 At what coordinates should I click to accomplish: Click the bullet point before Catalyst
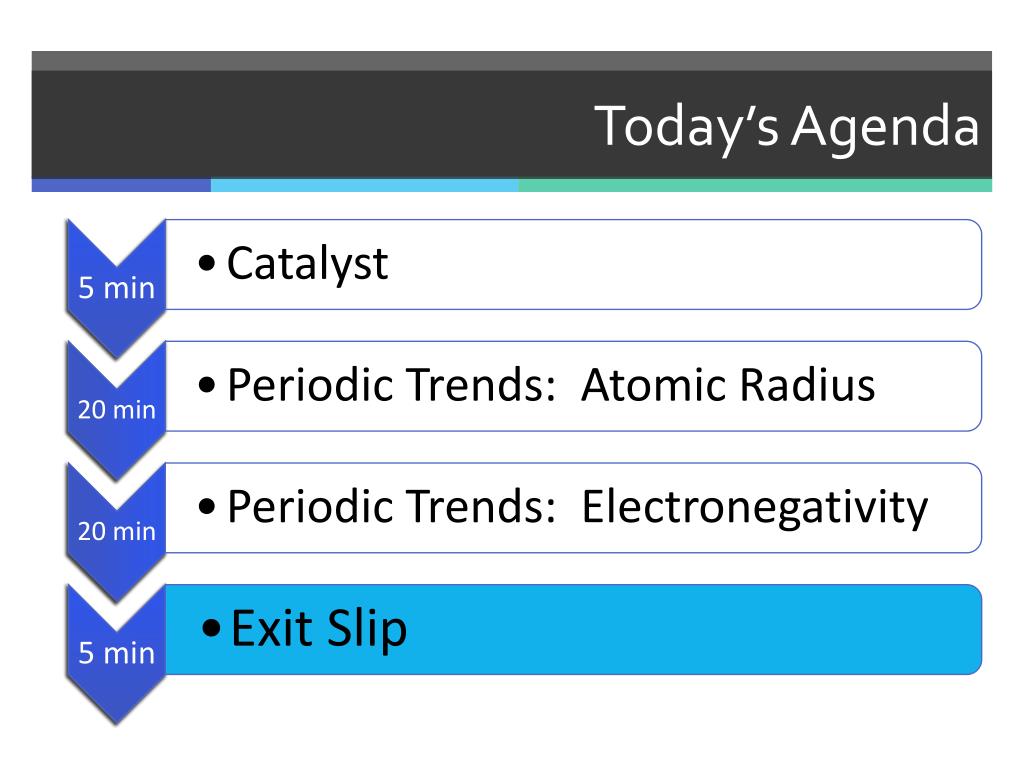[x=207, y=264]
